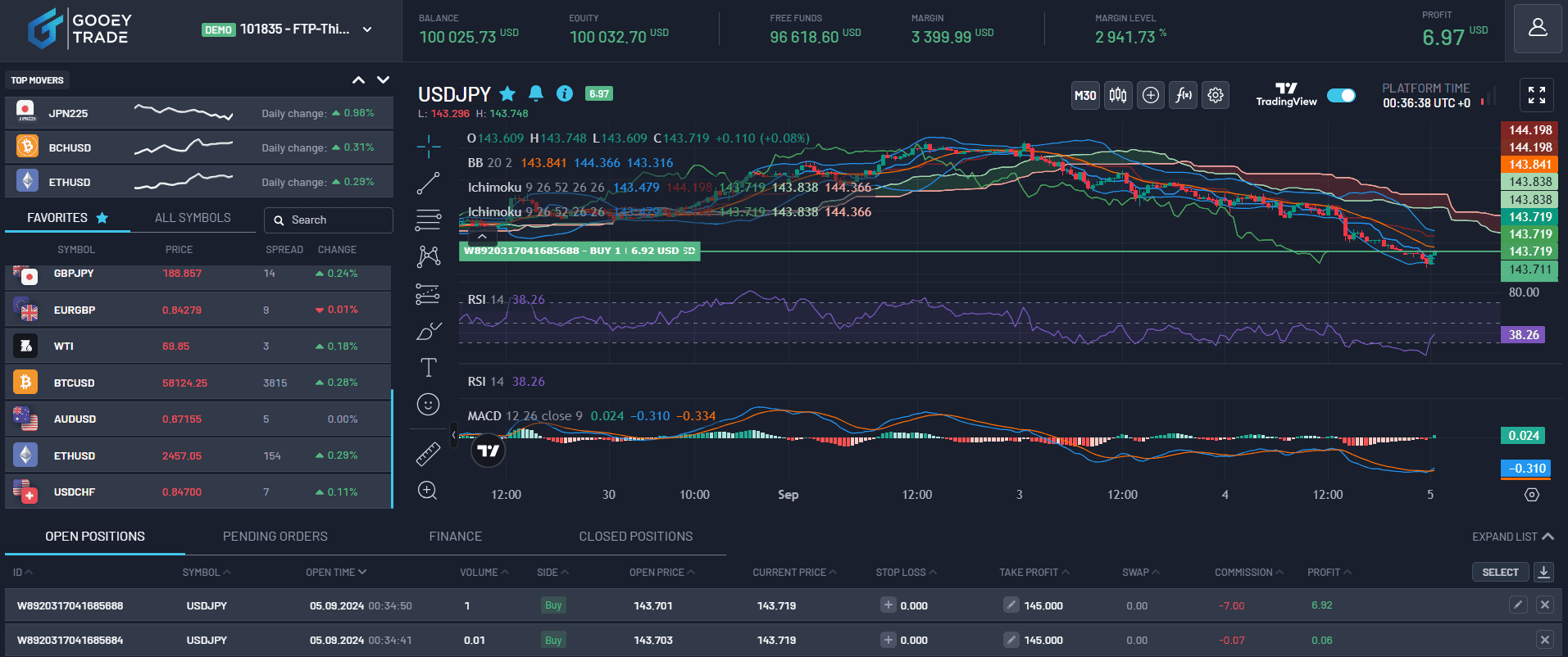Select the GBPJPY favorites row
The width and height of the screenshot is (1568, 657).
click(x=198, y=275)
